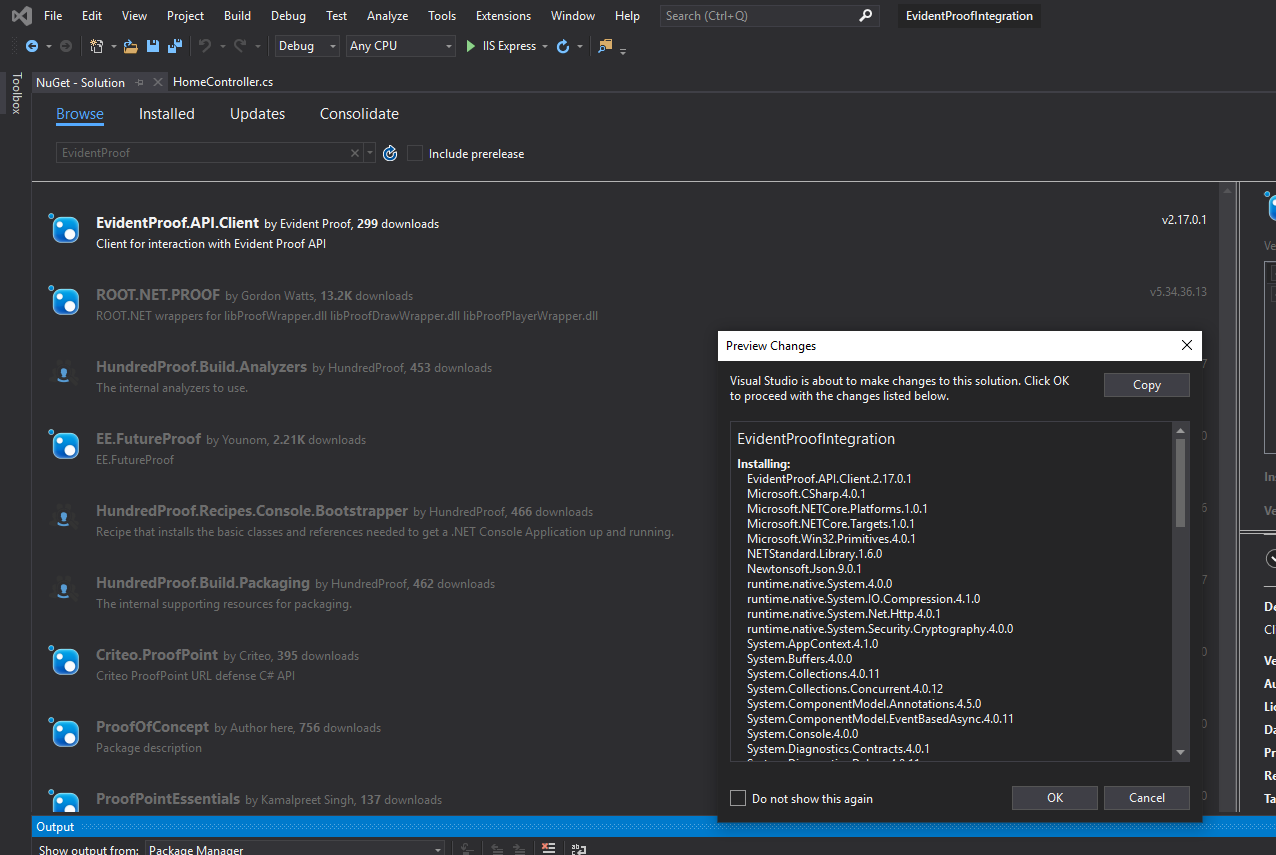
Task: Open browser refresh dropdown arrow
Action: 580,46
